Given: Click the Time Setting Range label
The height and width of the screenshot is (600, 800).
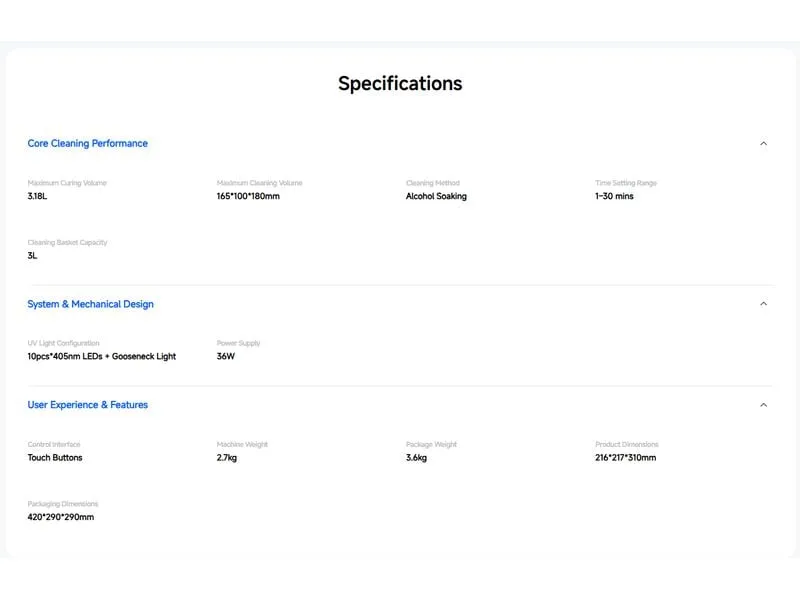Looking at the screenshot, I should click(x=626, y=183).
